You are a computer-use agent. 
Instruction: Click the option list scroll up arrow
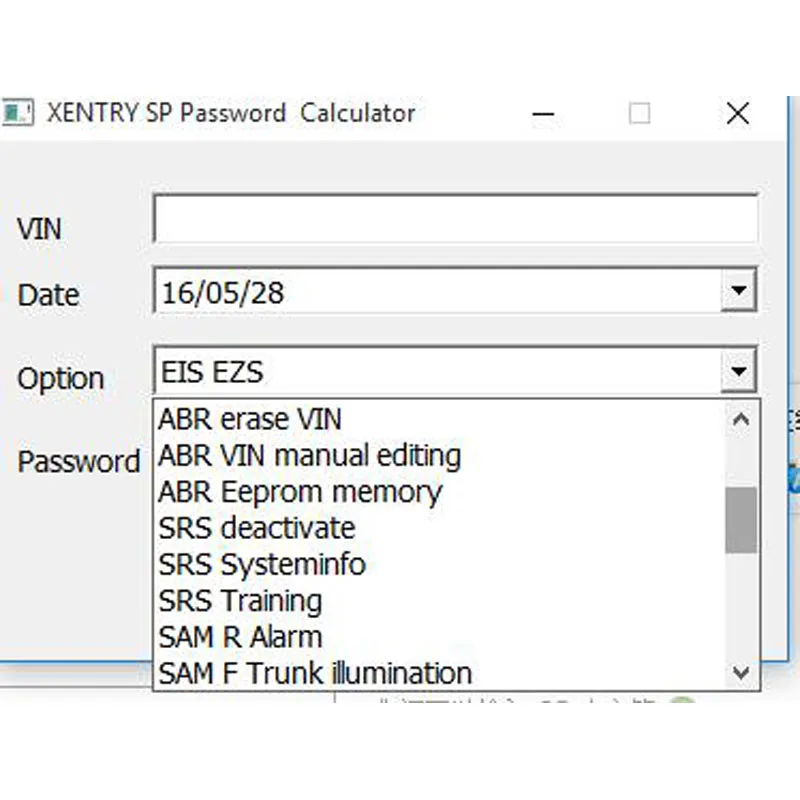point(741,419)
